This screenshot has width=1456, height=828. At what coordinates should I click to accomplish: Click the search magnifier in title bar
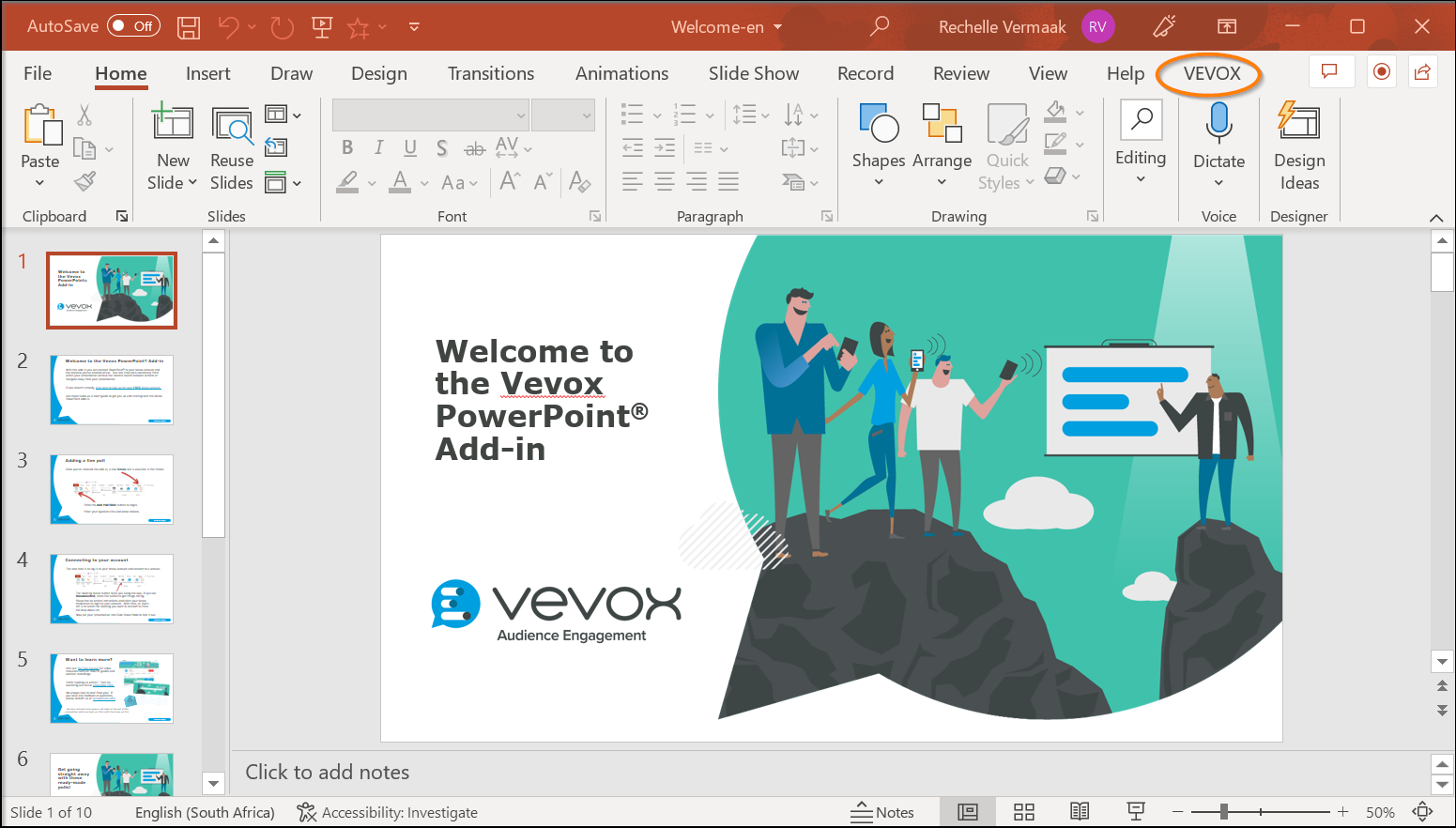[x=880, y=26]
